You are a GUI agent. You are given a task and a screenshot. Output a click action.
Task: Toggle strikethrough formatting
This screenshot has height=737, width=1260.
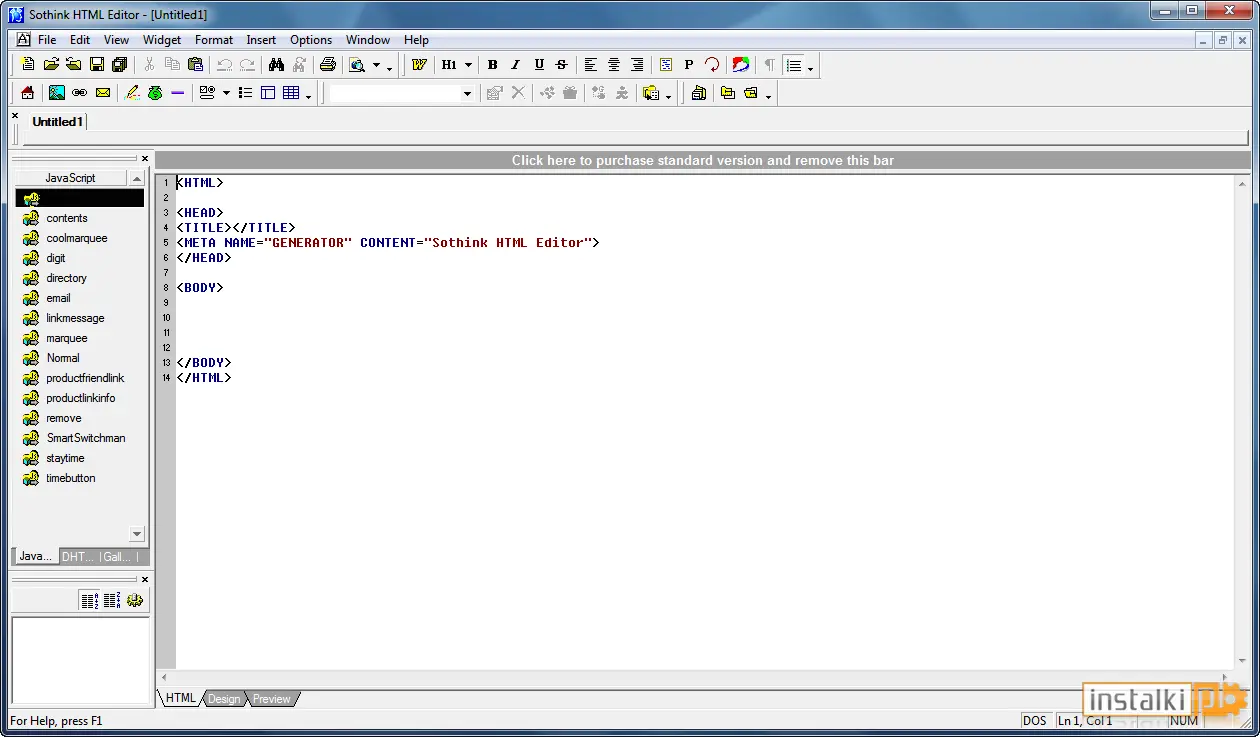(562, 65)
